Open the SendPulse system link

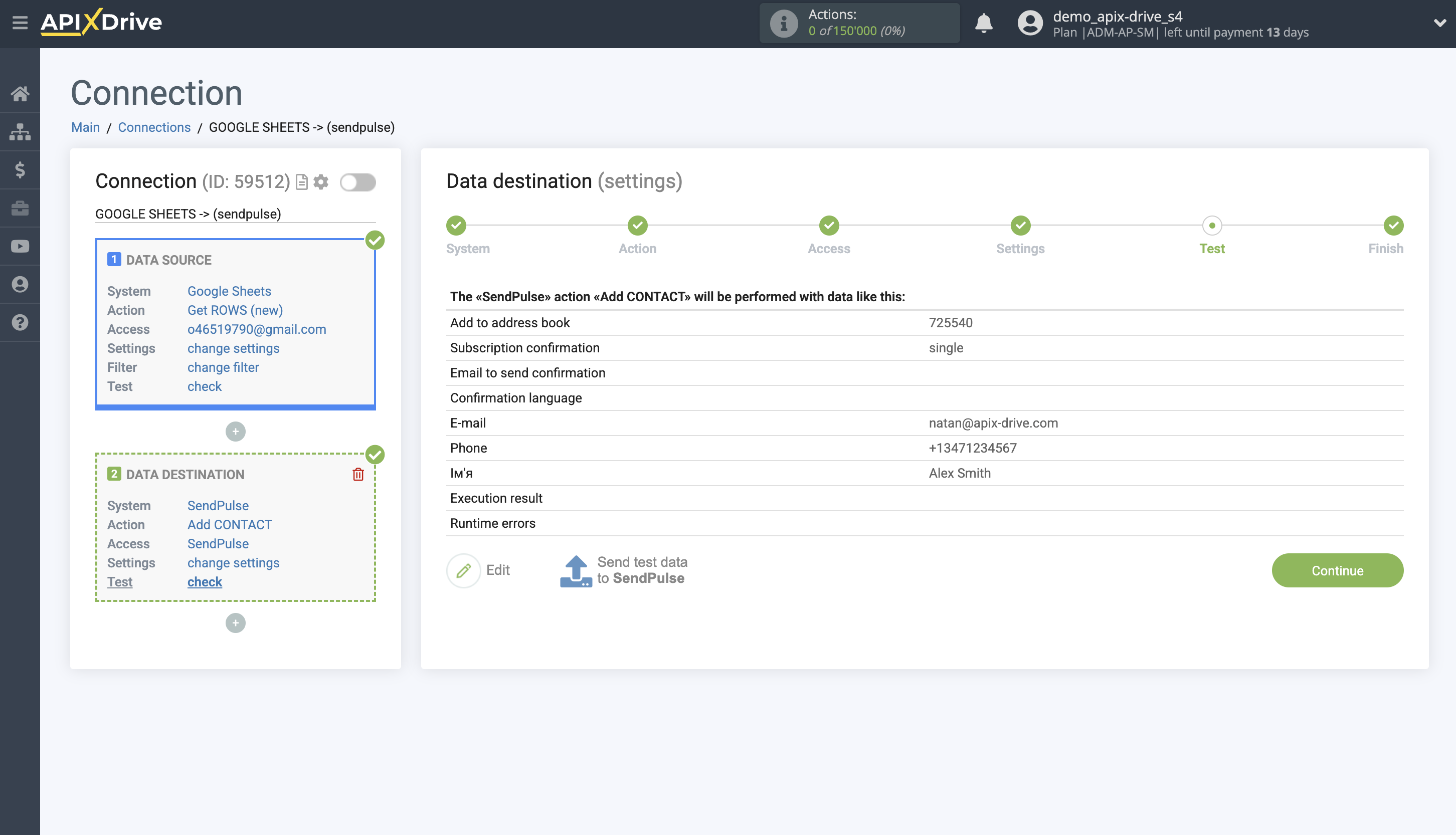coord(218,506)
